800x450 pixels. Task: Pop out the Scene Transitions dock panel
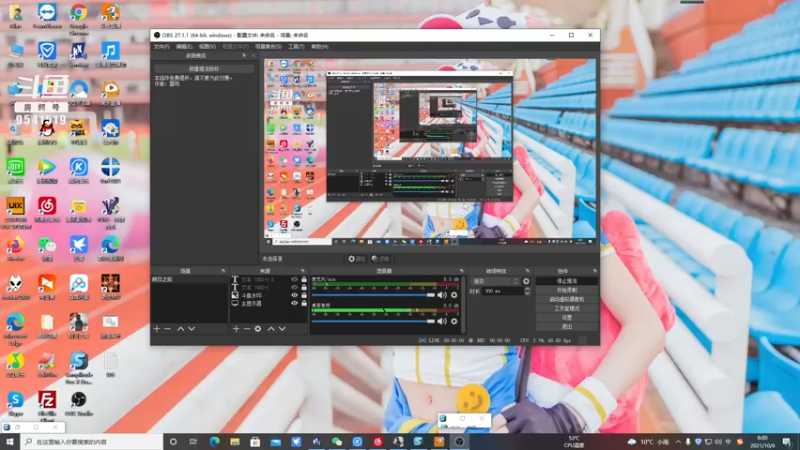(527, 271)
